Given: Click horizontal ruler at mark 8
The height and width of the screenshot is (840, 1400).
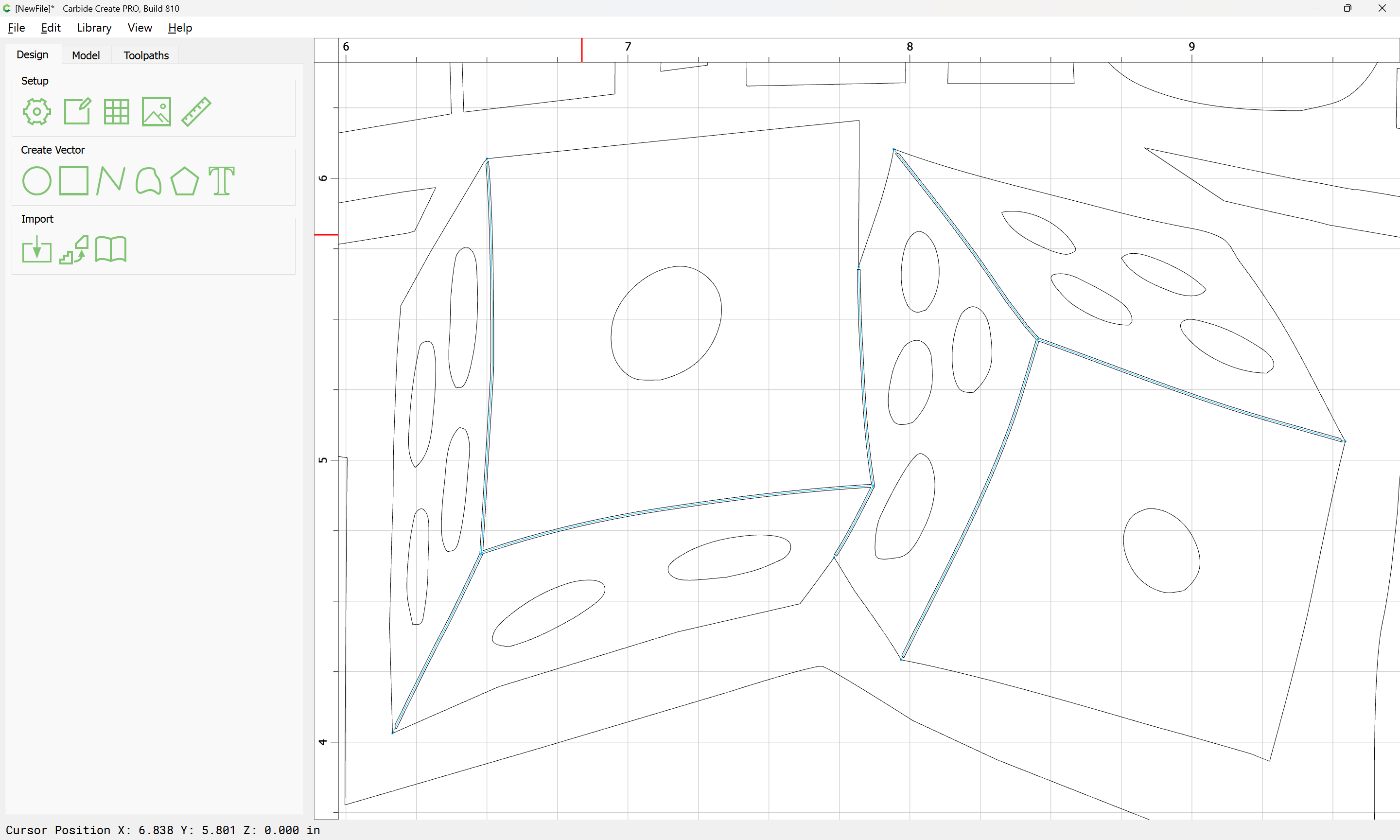Looking at the screenshot, I should (910, 47).
